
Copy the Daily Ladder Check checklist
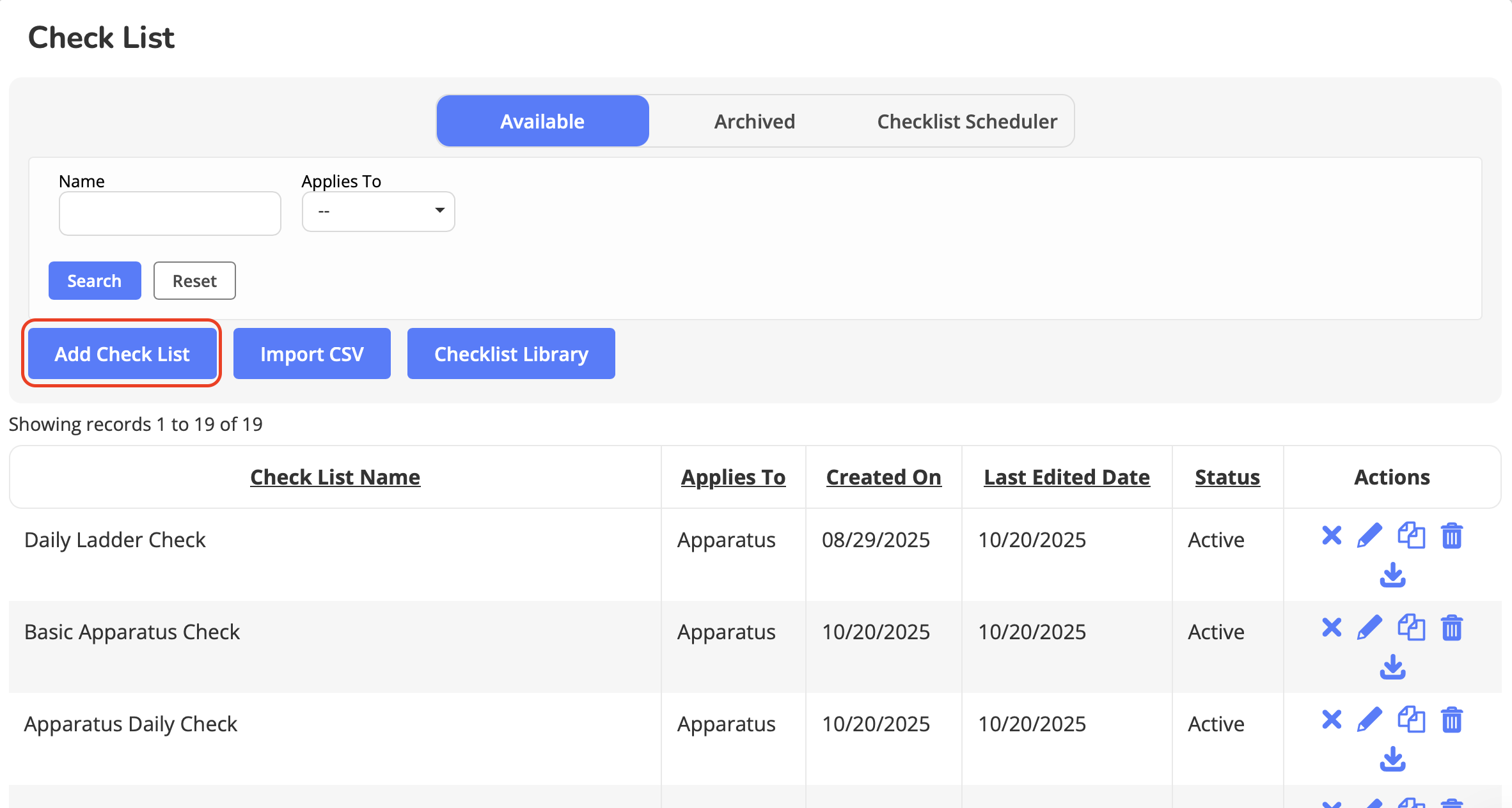point(1411,535)
